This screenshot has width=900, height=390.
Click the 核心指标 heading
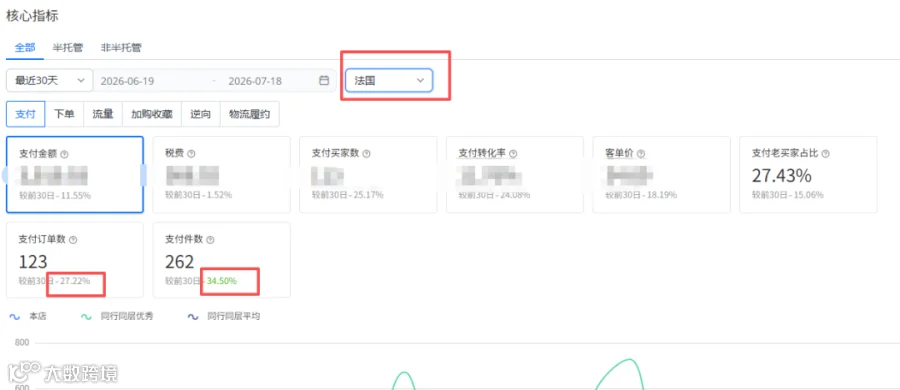click(x=32, y=16)
